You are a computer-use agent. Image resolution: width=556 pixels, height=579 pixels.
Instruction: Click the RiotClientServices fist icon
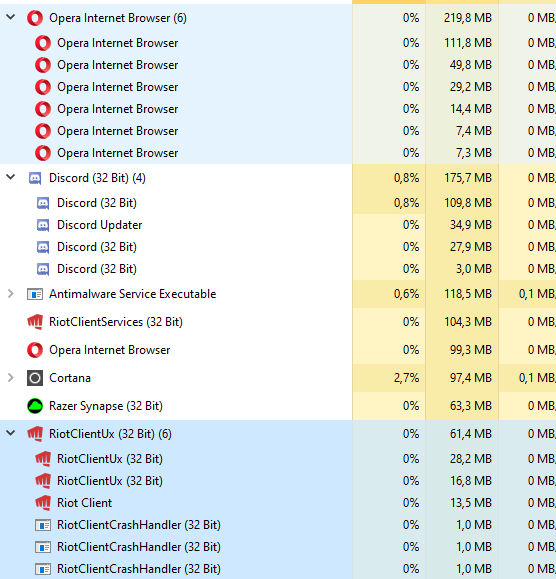point(35,322)
